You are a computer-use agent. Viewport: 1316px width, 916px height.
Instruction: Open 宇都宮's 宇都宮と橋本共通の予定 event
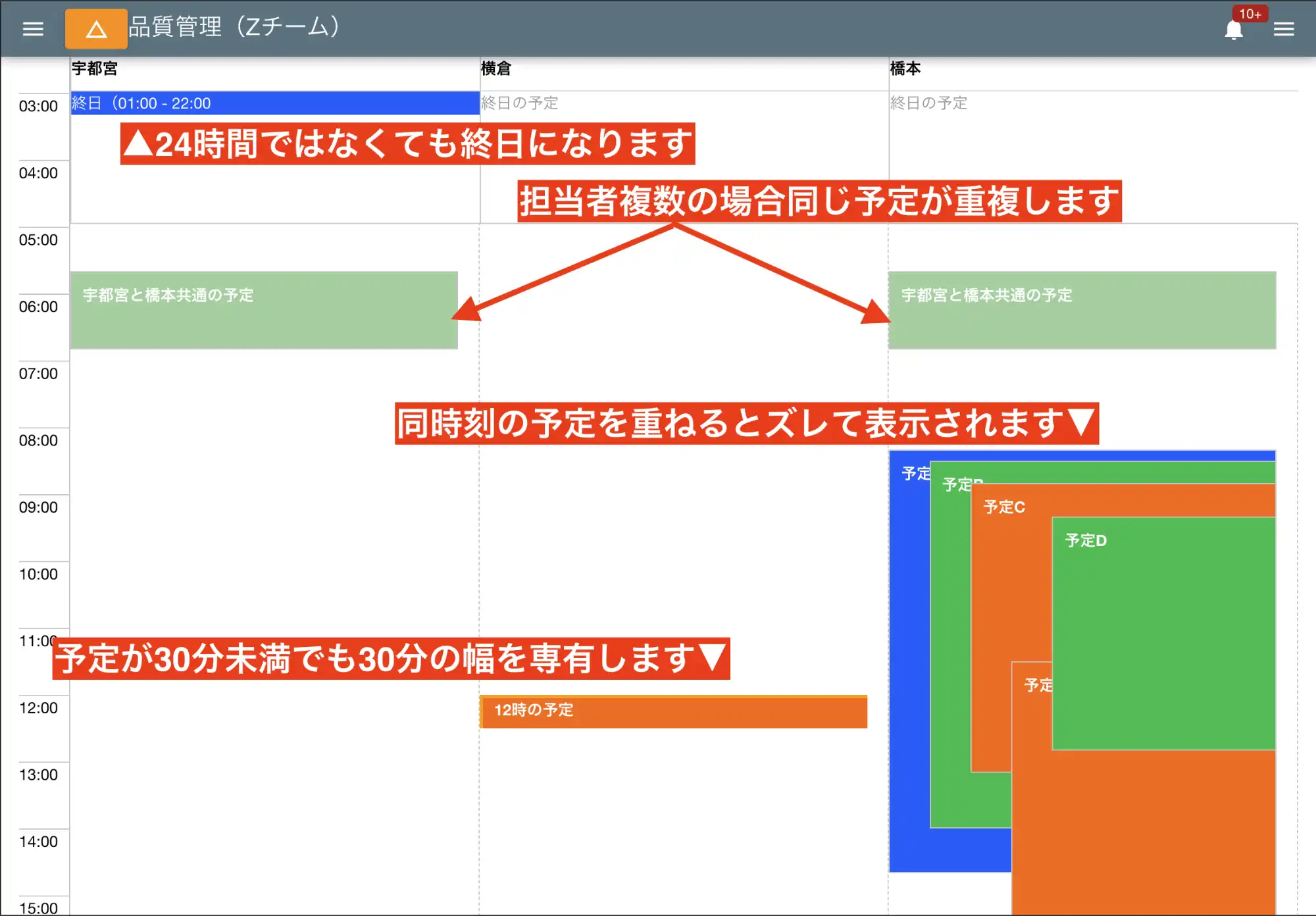click(263, 310)
